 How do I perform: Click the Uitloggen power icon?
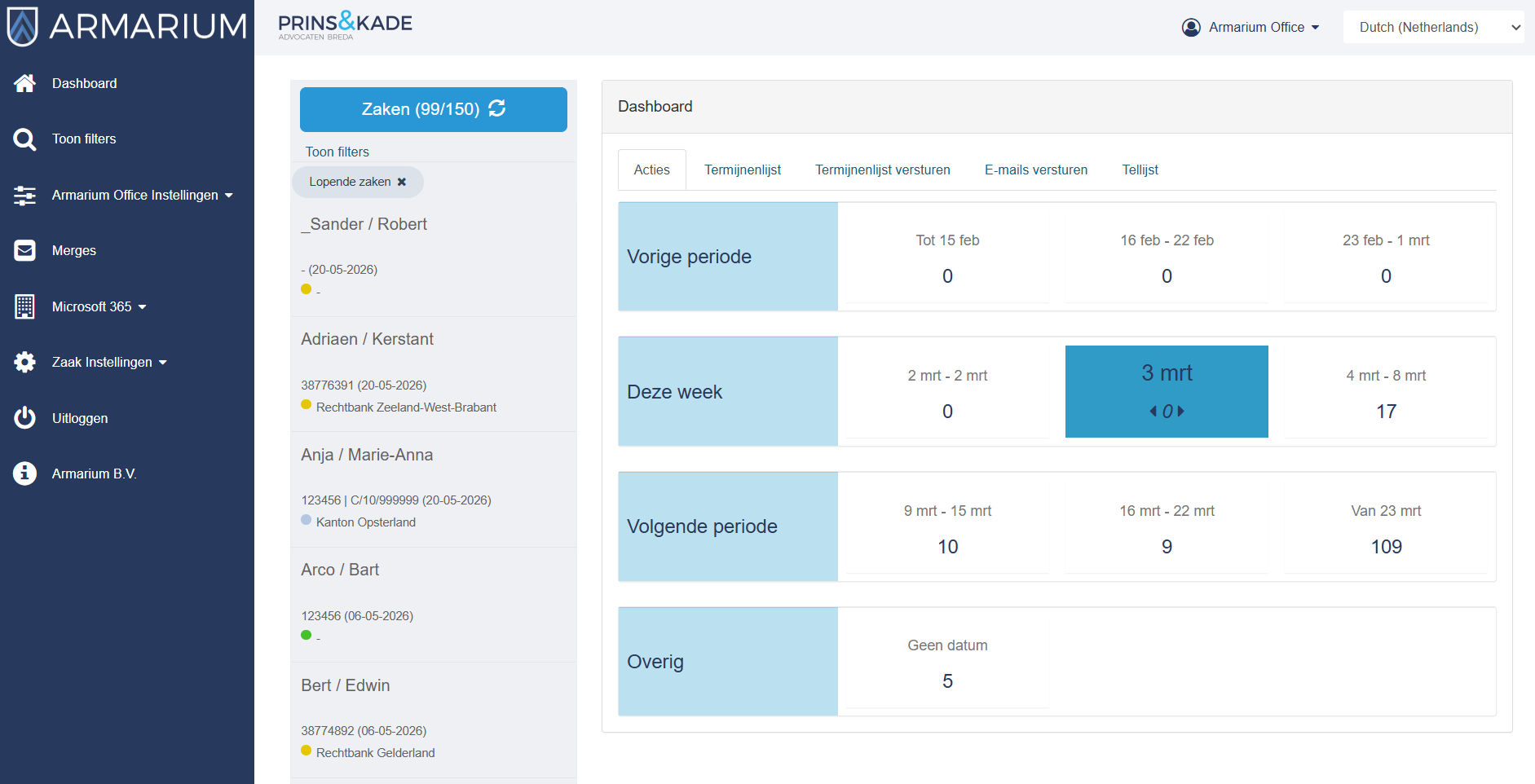(x=24, y=418)
